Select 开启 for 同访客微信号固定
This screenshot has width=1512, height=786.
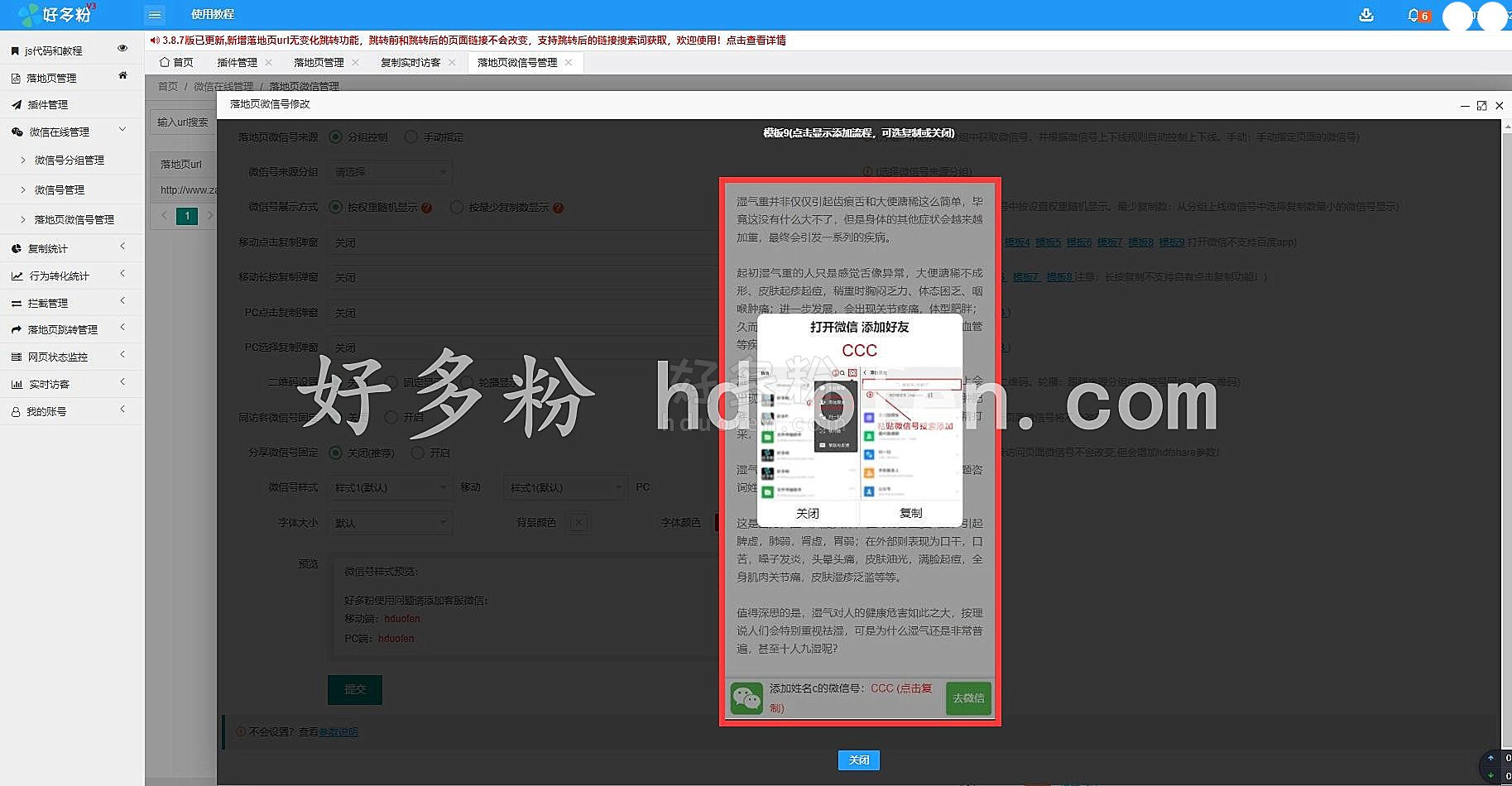pyautogui.click(x=391, y=418)
